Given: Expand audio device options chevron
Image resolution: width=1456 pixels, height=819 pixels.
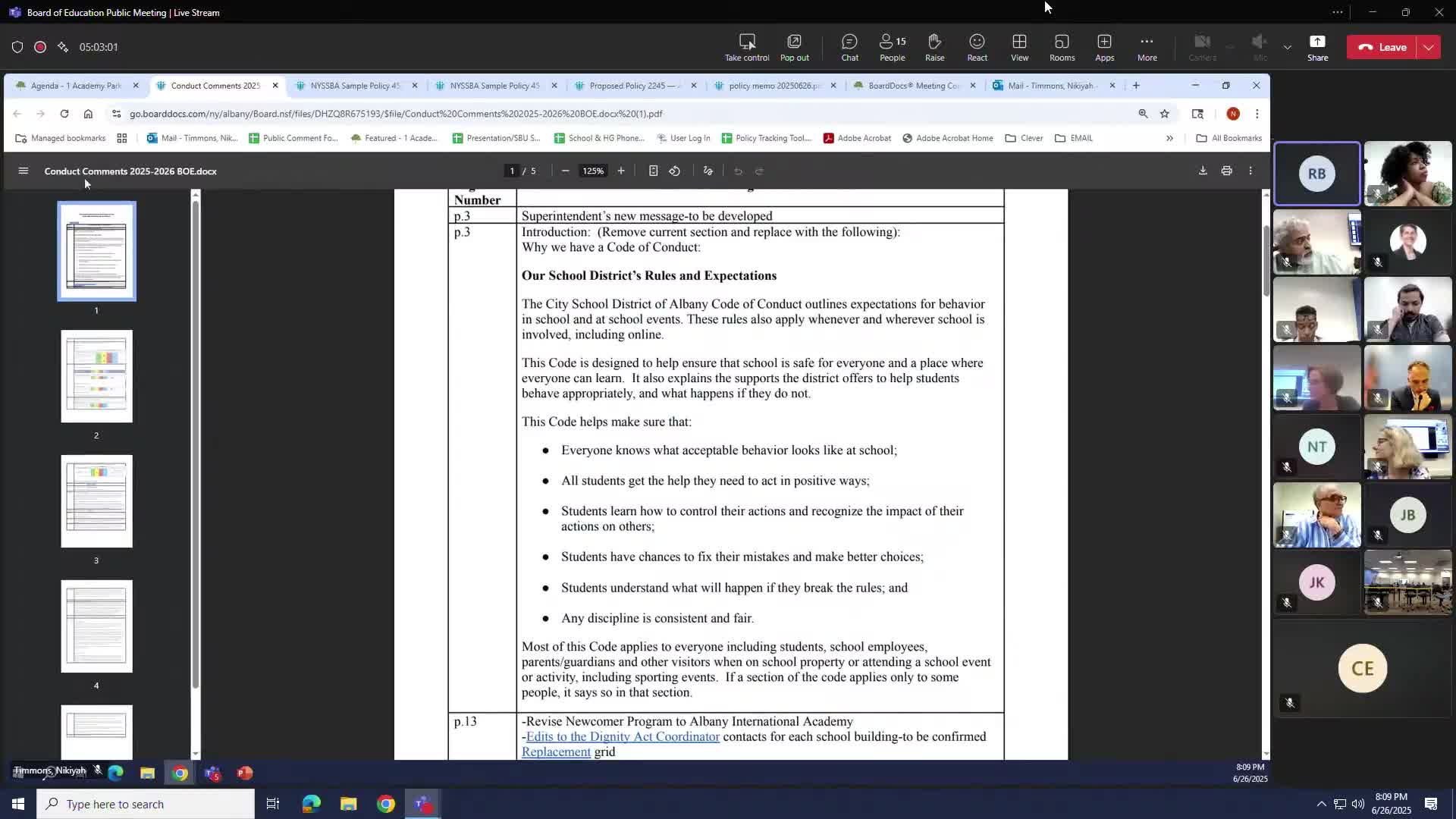Looking at the screenshot, I should click(1287, 47).
